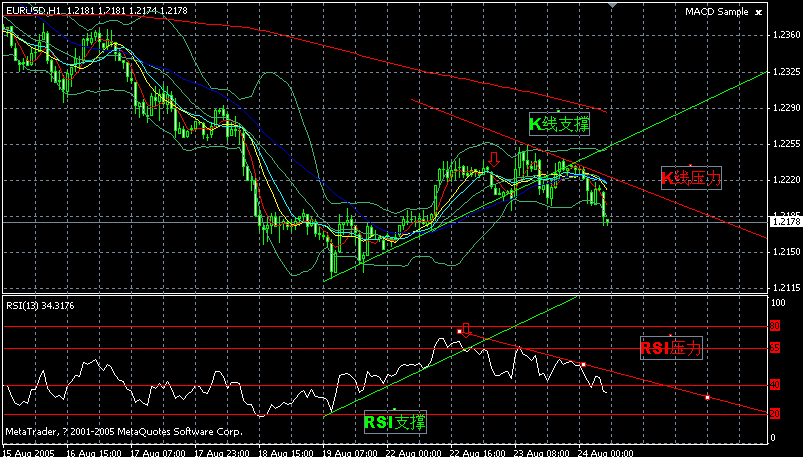Click the 23 Aug 08:00 time label
Screen dimensions: 803x457
click(542, 453)
